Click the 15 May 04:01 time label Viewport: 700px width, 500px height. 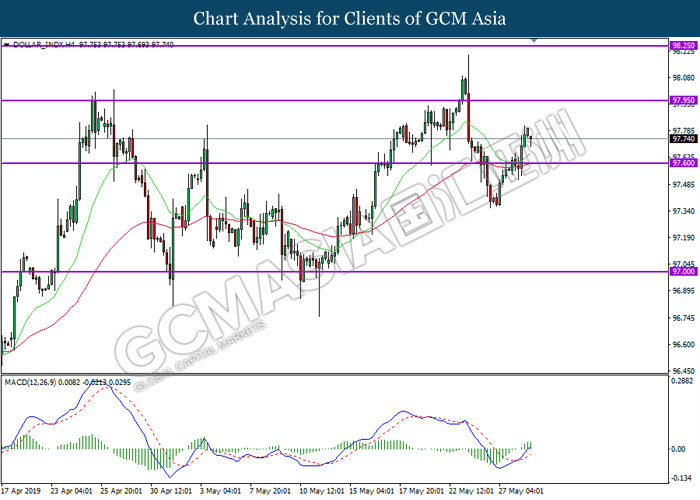point(372,491)
